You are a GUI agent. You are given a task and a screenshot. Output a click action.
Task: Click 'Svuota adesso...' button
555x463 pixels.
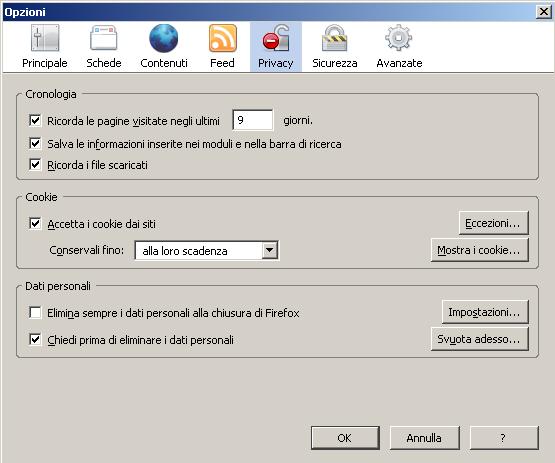[480, 339]
